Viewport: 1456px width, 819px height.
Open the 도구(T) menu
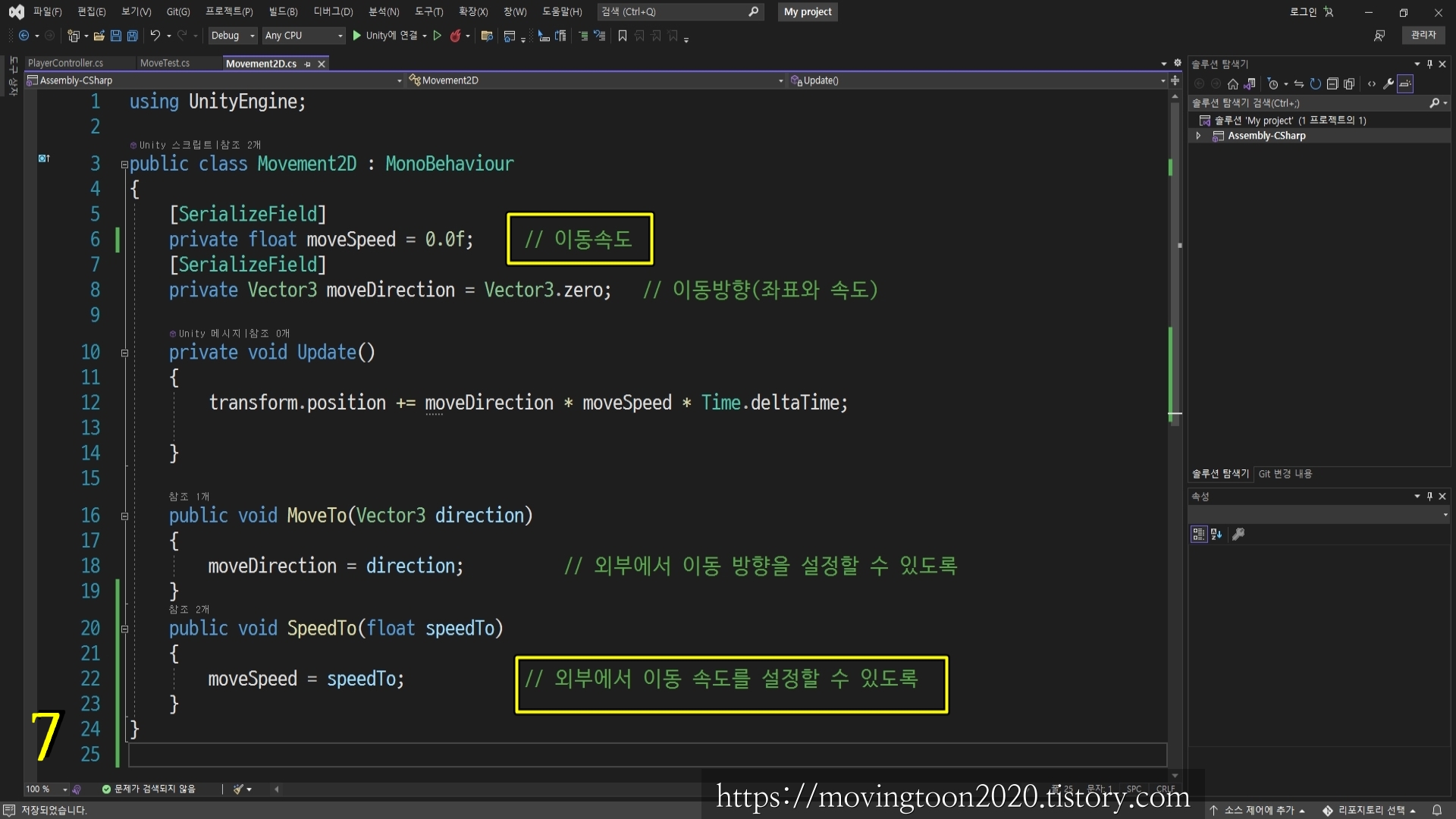(x=428, y=12)
